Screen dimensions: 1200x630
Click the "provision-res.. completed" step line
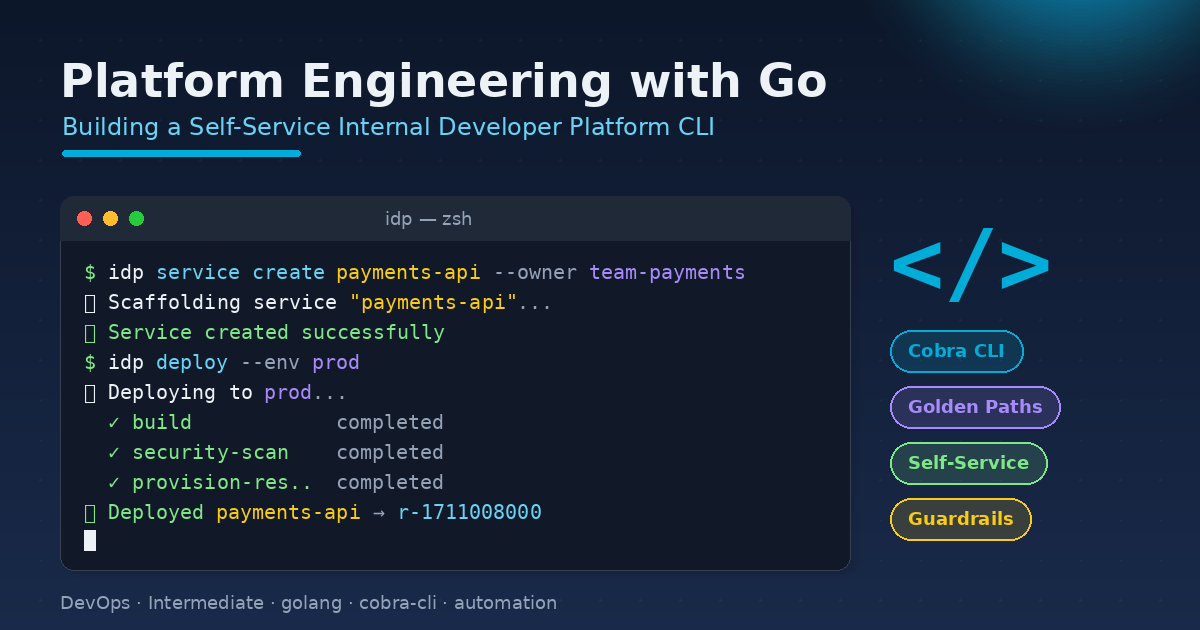pos(275,483)
